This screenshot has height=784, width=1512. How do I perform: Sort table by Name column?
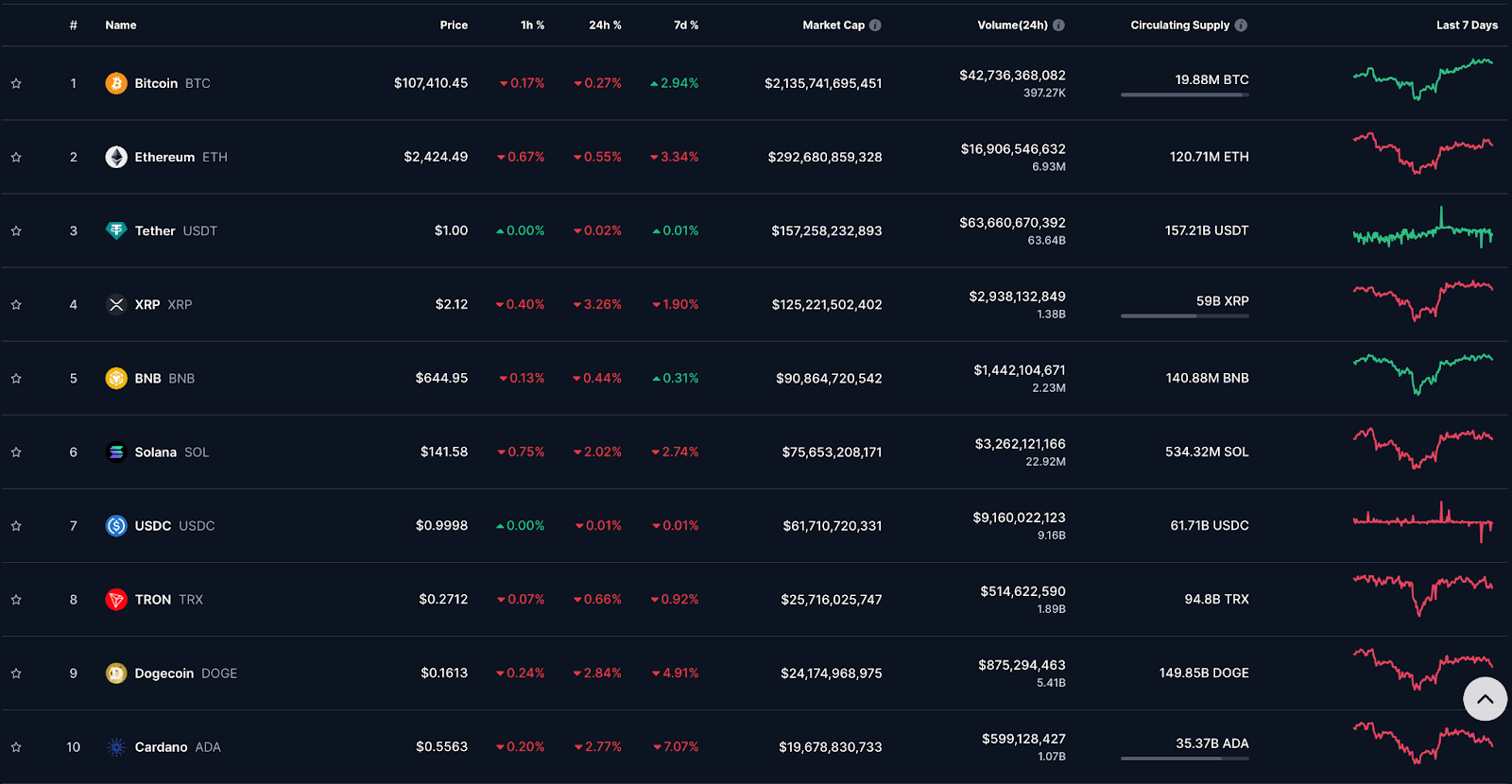point(121,26)
